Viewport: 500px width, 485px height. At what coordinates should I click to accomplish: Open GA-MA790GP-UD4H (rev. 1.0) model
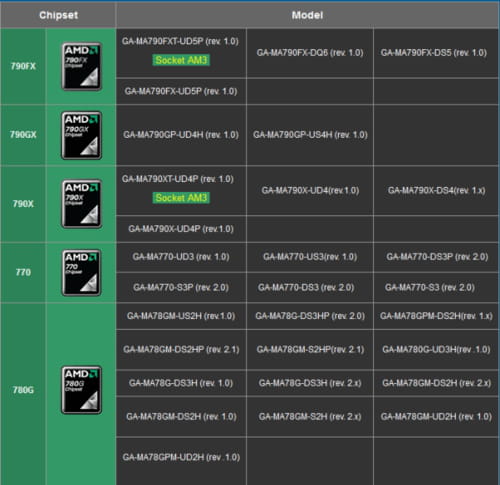pyautogui.click(x=181, y=135)
